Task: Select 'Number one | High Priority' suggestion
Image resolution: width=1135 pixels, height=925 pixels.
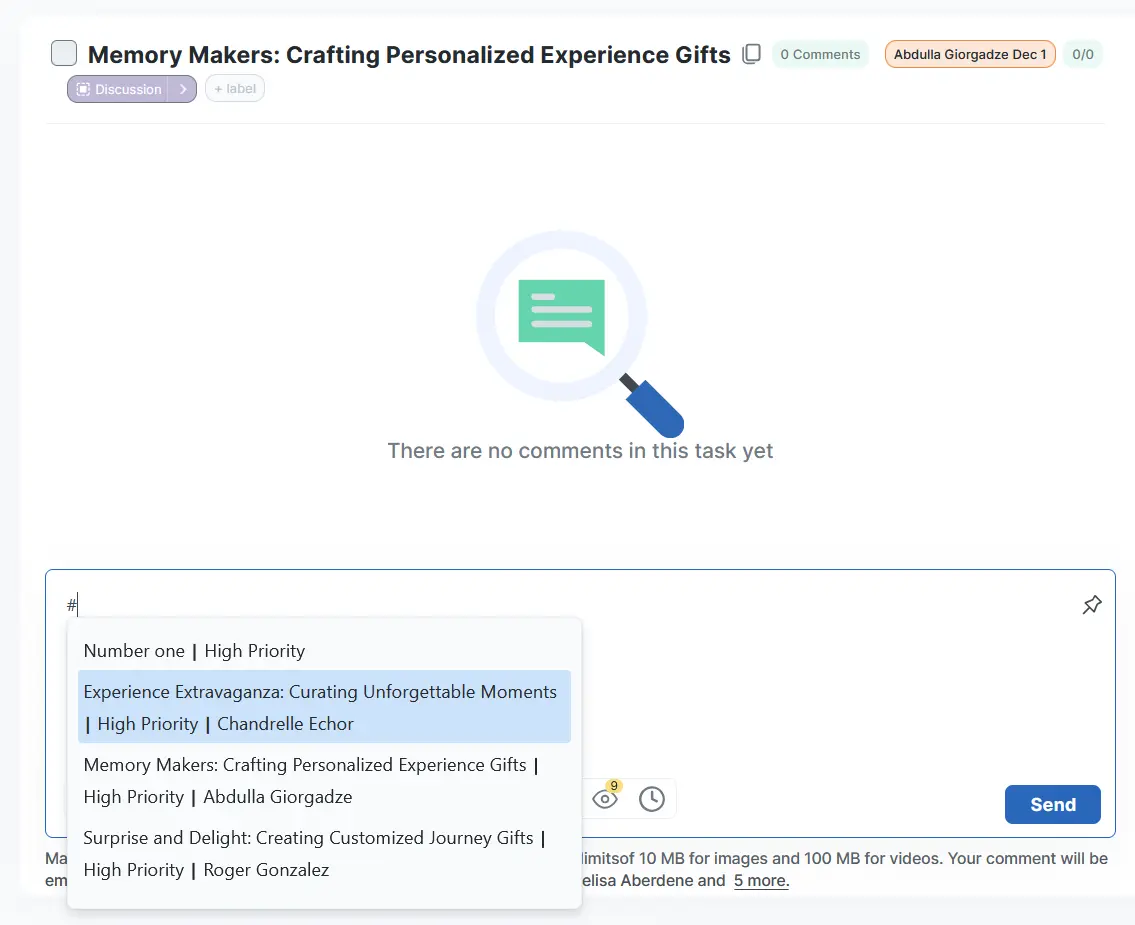Action: coord(194,651)
